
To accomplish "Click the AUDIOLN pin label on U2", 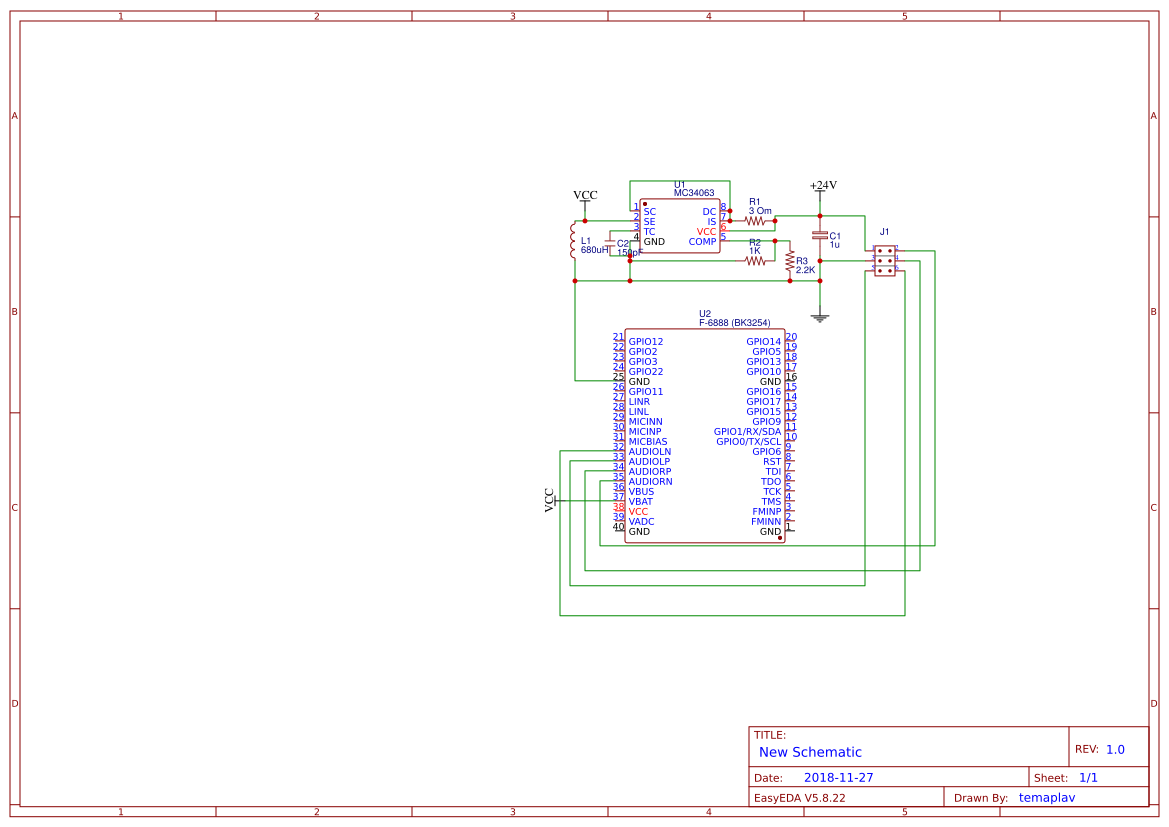I will [649, 452].
